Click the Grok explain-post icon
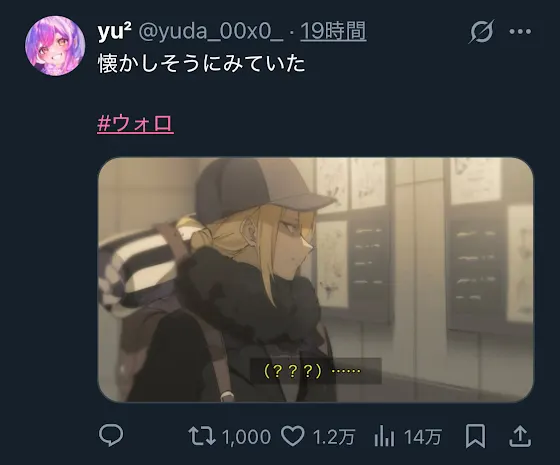The width and height of the screenshot is (560, 465). pos(481,31)
